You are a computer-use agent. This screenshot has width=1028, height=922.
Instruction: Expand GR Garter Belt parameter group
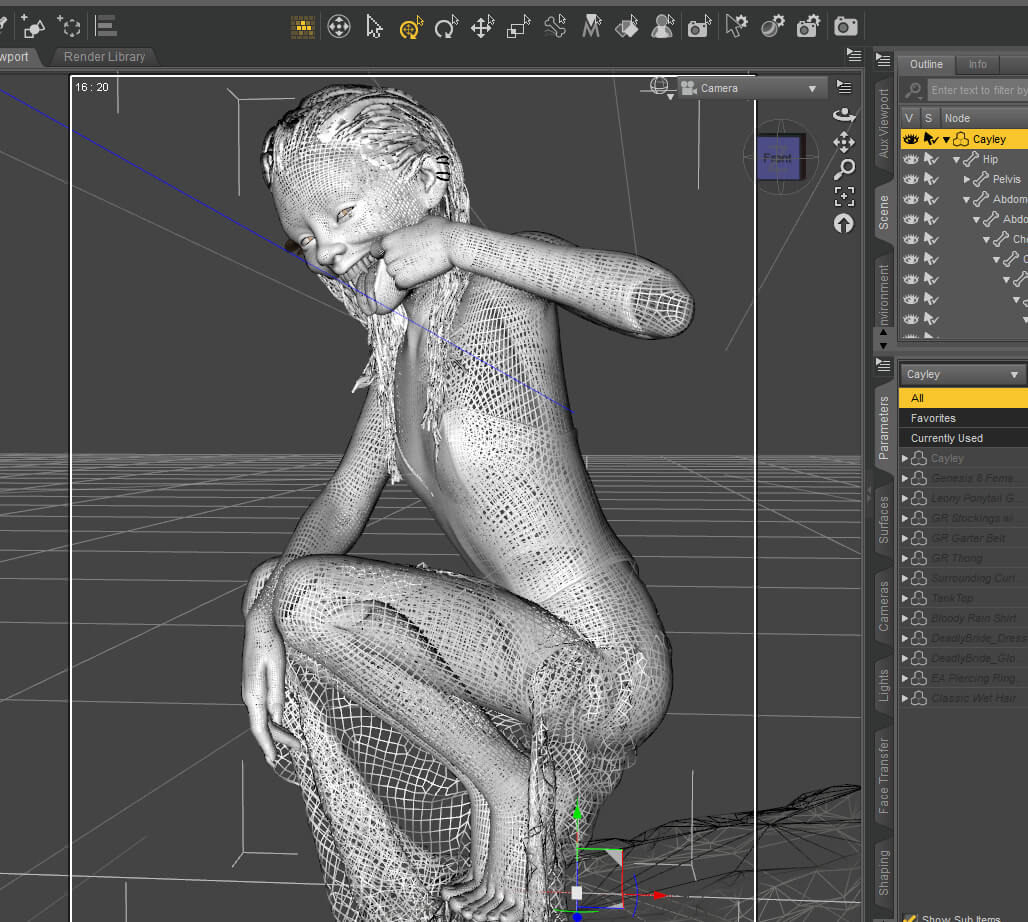pyautogui.click(x=905, y=538)
